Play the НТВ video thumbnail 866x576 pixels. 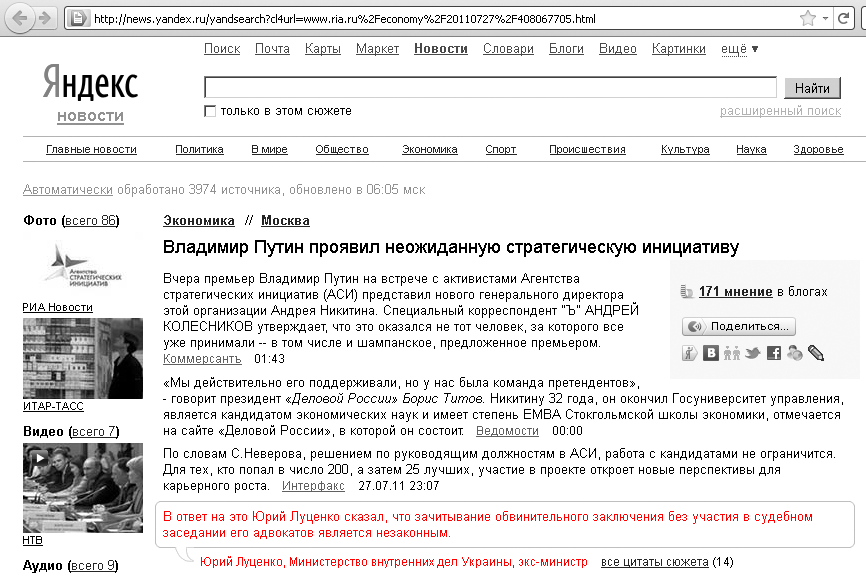68,487
